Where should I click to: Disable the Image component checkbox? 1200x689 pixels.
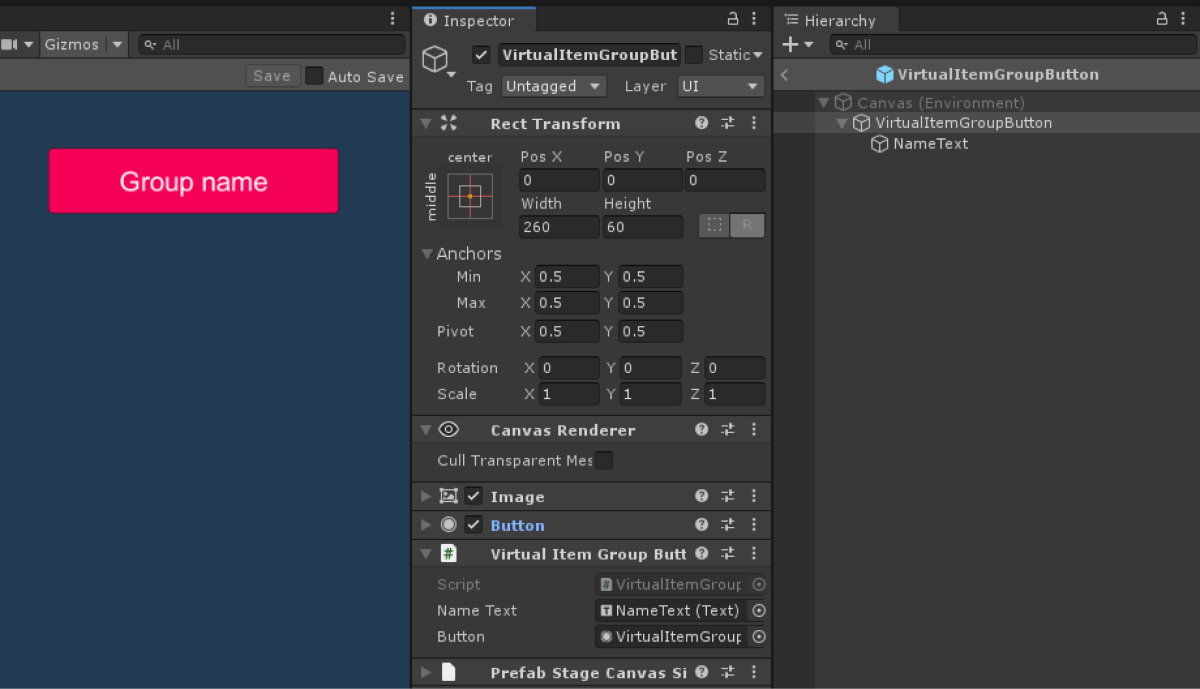474,496
